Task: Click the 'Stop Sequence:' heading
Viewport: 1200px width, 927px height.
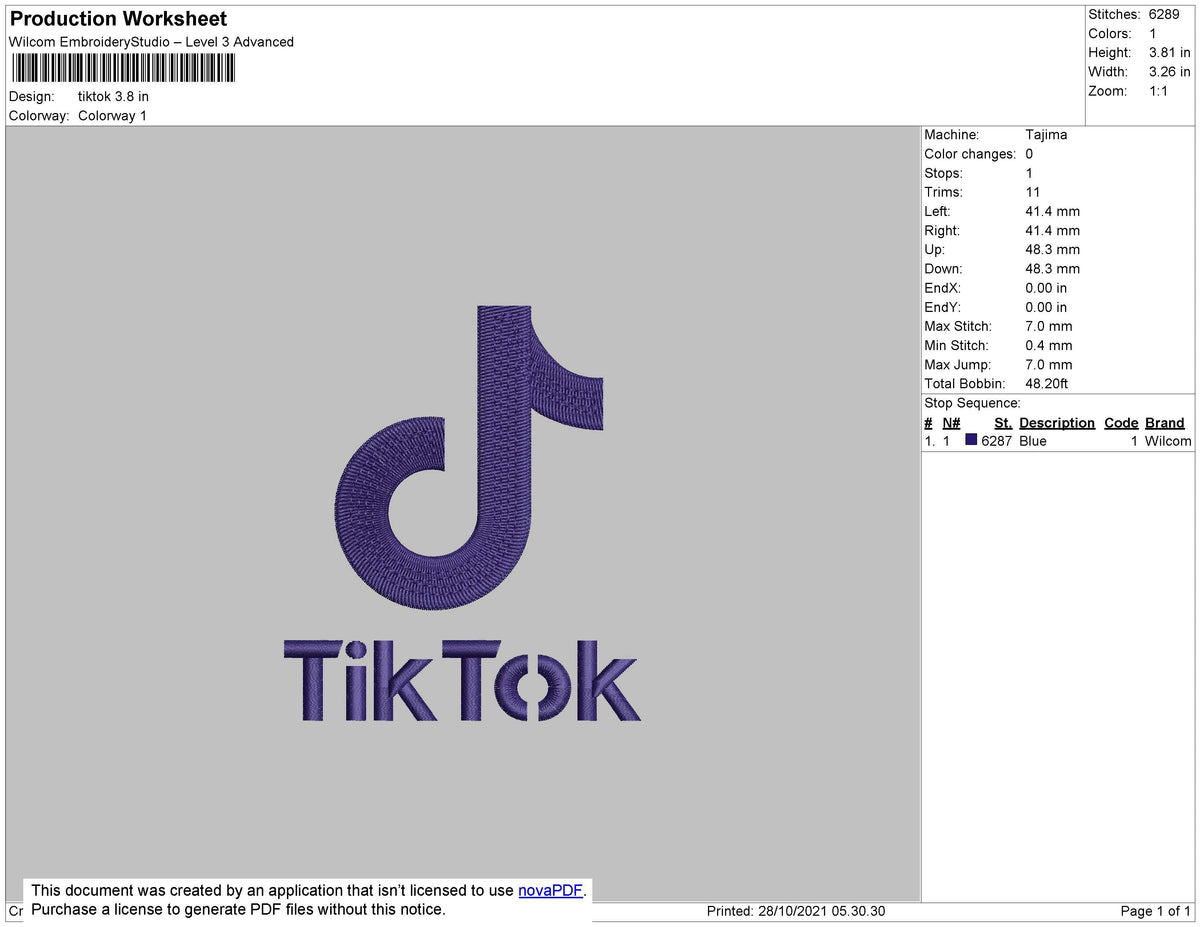Action: (x=972, y=403)
